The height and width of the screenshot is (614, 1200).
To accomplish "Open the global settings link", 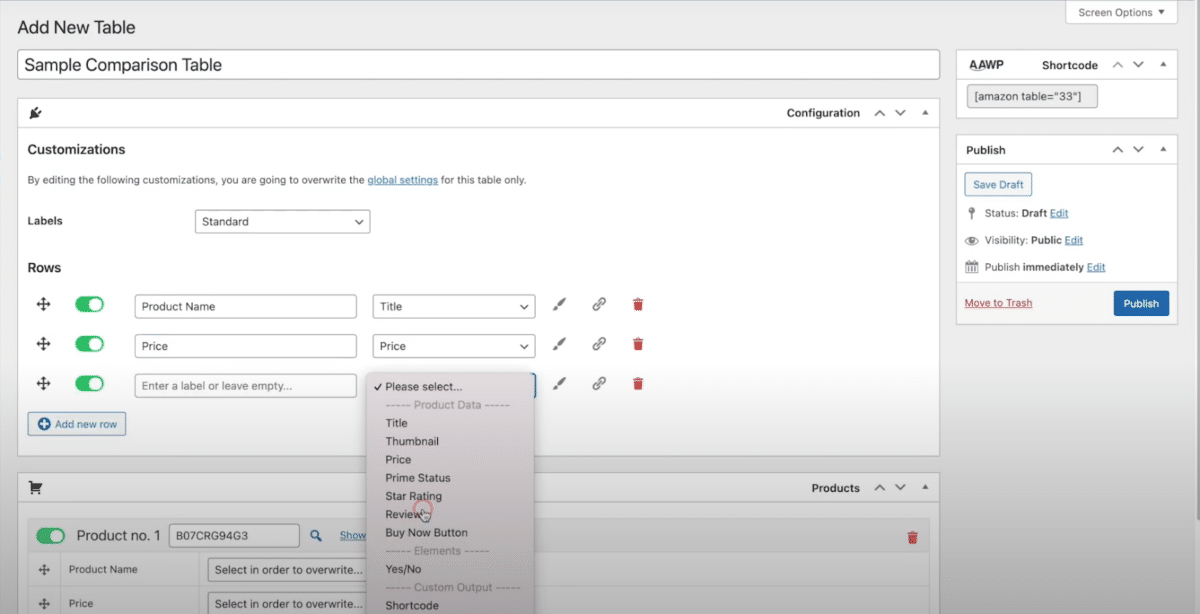I will 402,180.
